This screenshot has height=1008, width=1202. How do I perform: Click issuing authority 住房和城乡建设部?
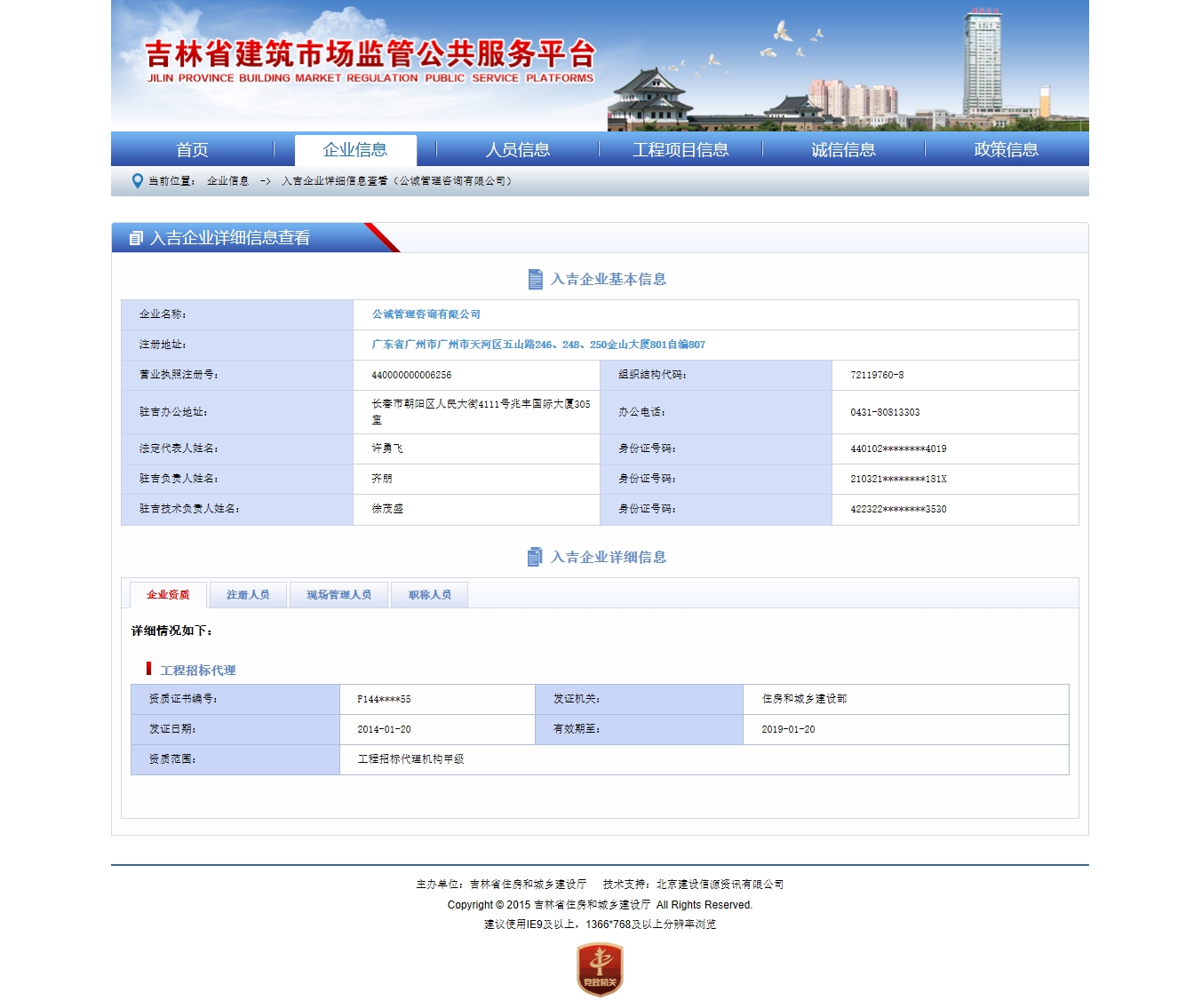point(804,699)
